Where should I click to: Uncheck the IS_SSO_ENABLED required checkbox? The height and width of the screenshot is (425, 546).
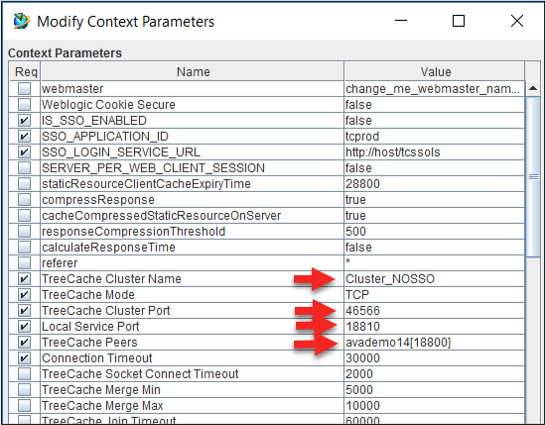[x=24, y=120]
